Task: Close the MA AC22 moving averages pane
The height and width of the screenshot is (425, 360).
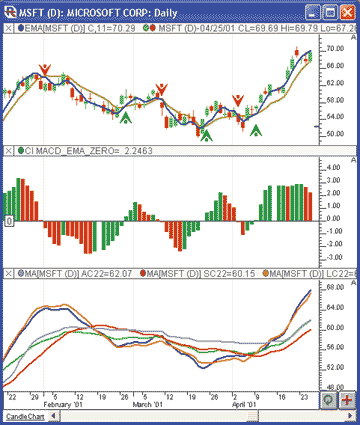Action: point(9,274)
